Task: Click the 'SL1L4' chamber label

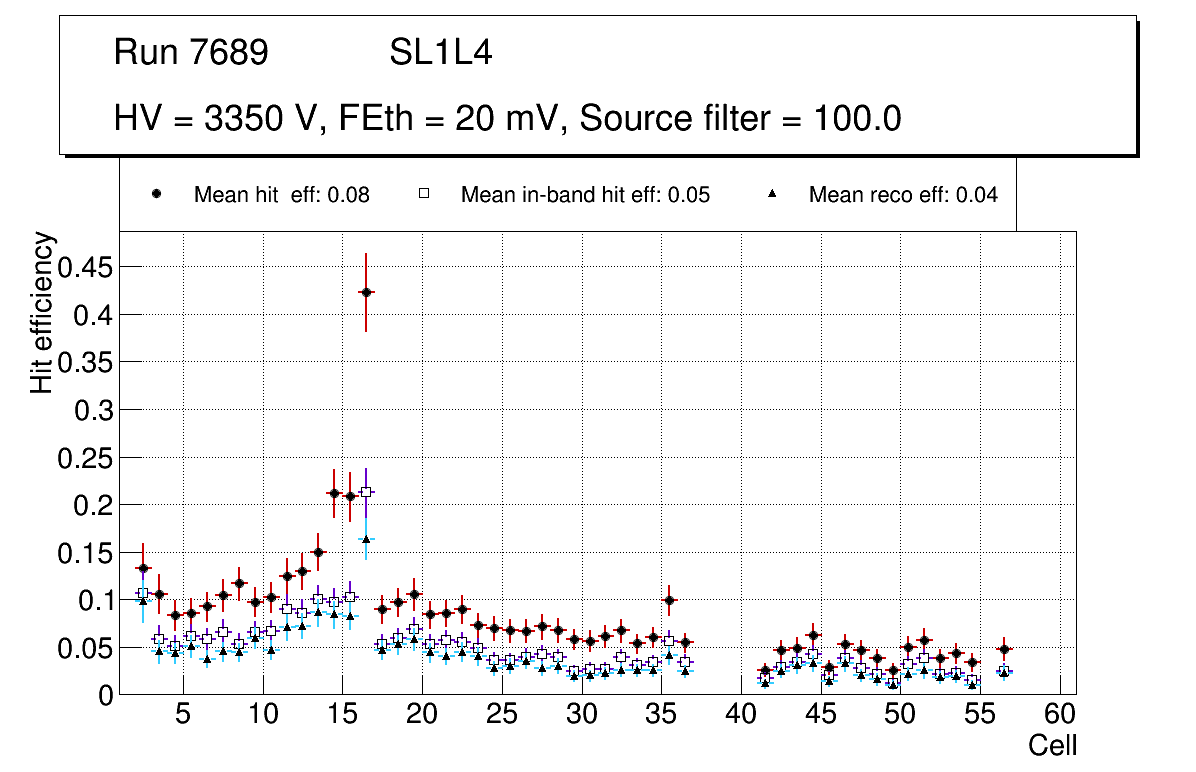Action: [x=440, y=53]
